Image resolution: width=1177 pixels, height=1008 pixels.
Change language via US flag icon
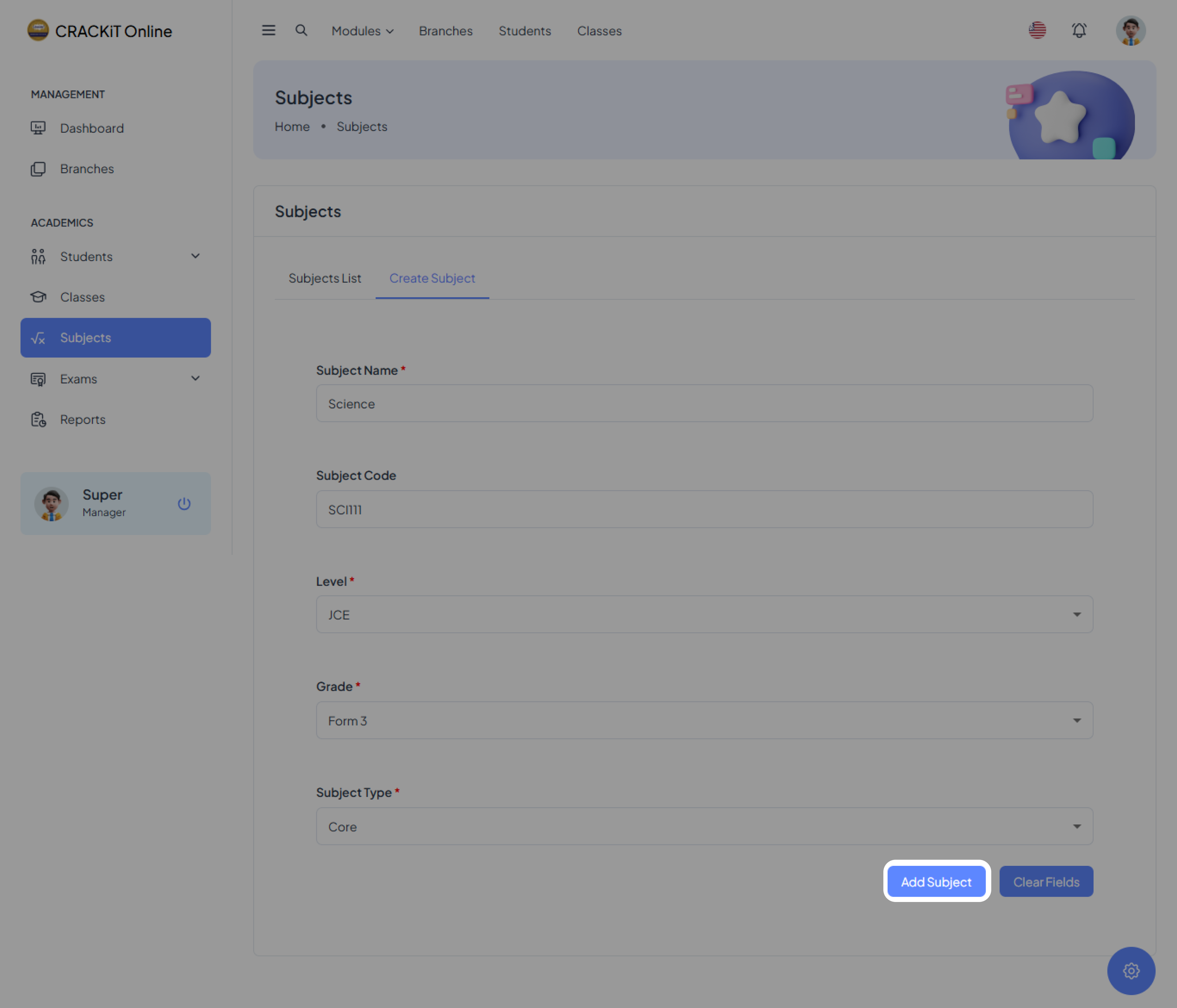[1037, 30]
